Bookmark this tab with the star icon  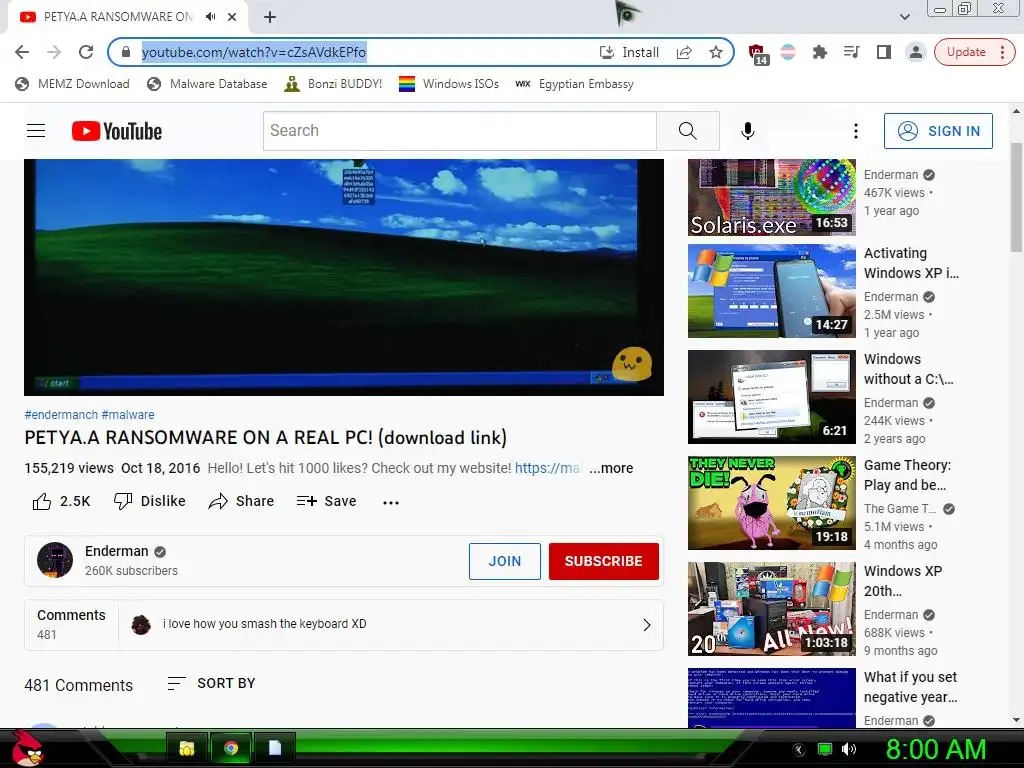(716, 52)
